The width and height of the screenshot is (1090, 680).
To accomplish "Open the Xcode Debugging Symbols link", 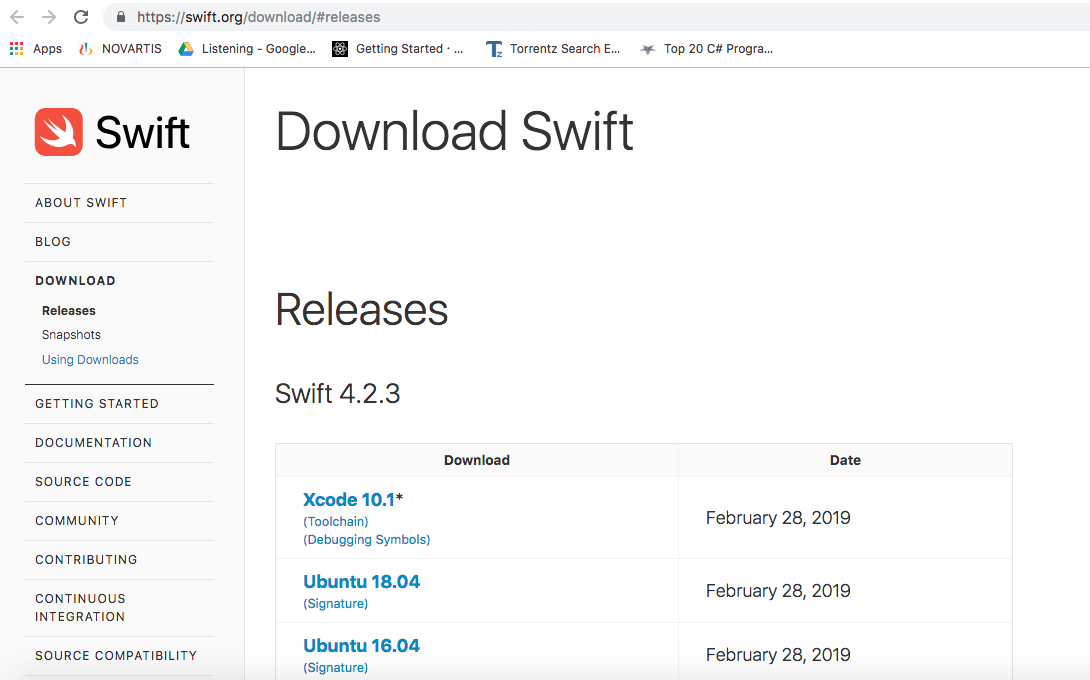I will 366,540.
